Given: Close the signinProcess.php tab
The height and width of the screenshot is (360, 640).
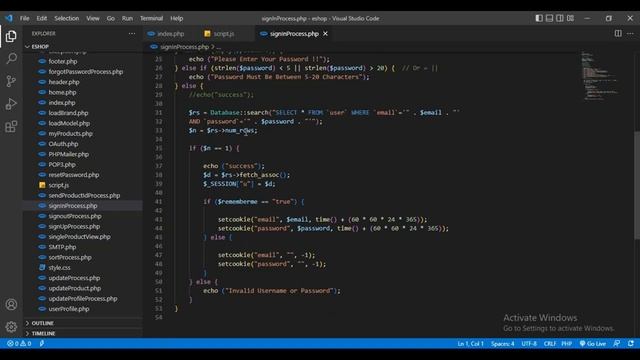Looking at the screenshot, I should [325, 33].
